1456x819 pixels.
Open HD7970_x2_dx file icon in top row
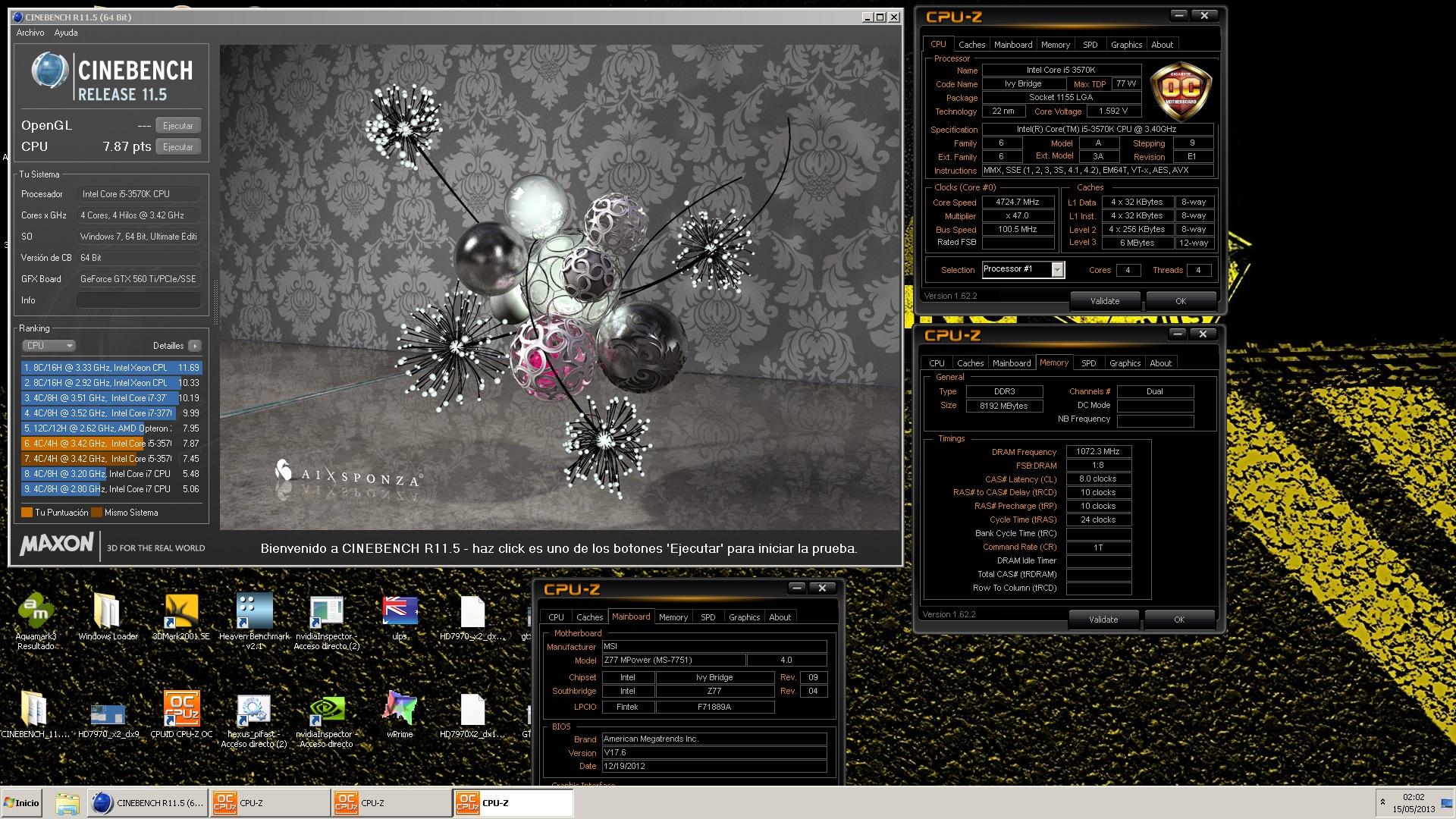(472, 617)
